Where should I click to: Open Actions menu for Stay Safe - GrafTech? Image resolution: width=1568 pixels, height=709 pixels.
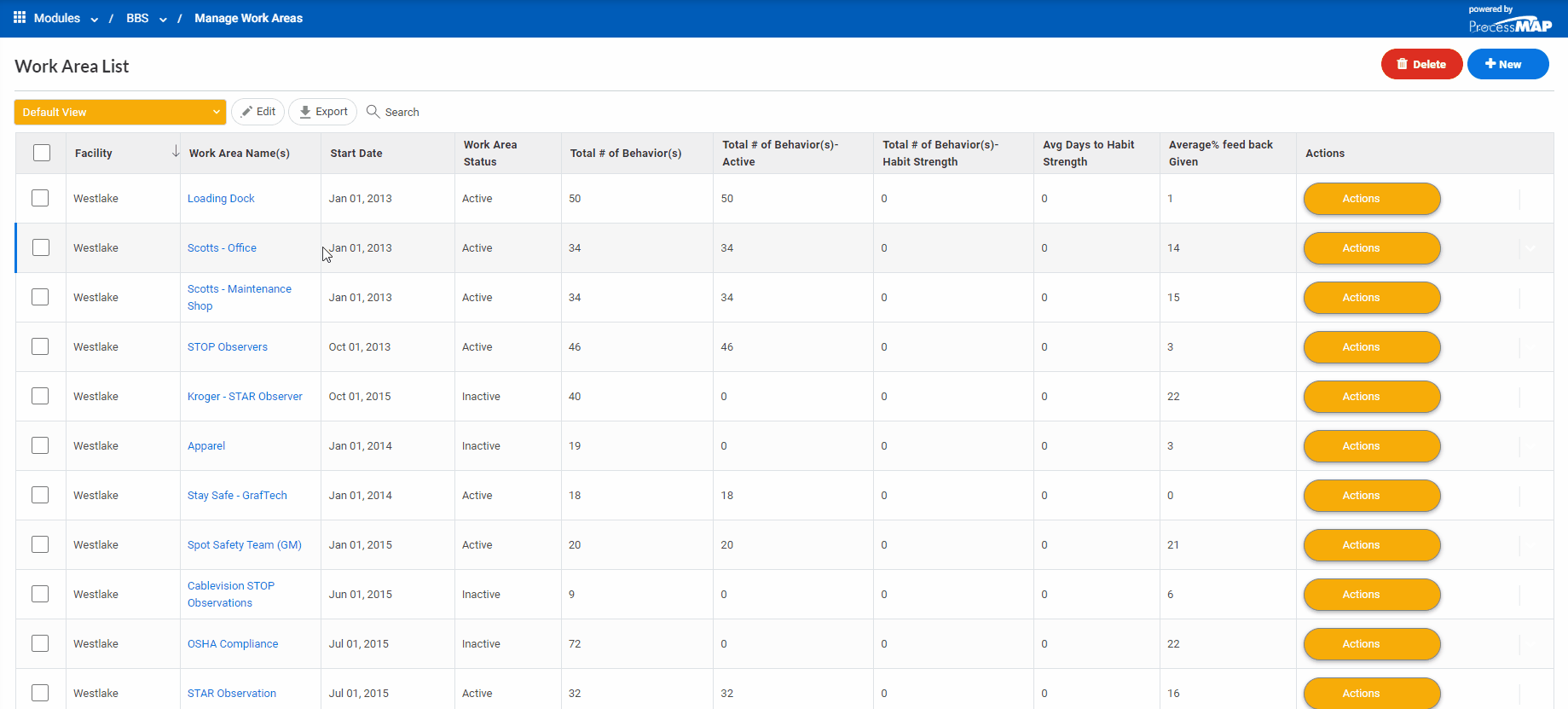click(x=1372, y=496)
